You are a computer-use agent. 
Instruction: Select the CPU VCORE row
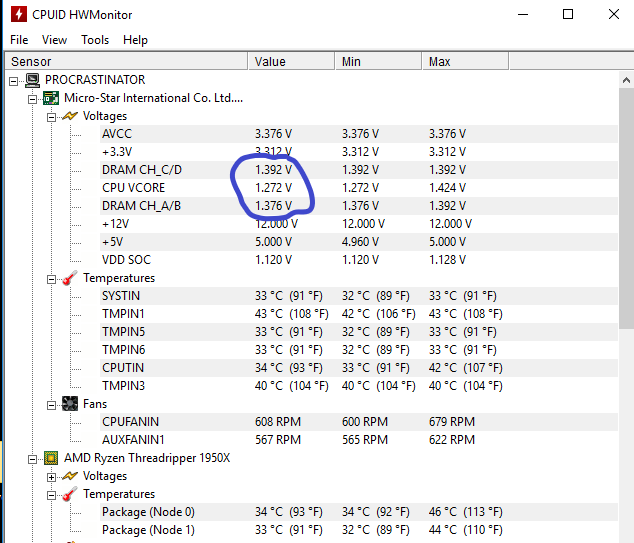[x=359, y=188]
